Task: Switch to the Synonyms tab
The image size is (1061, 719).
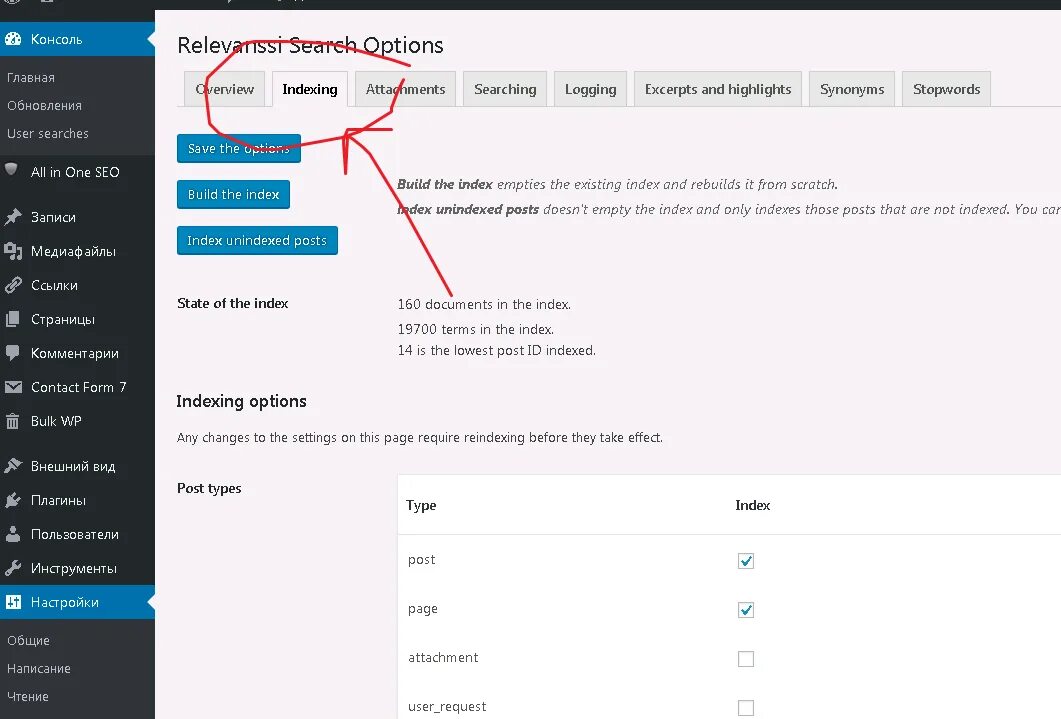Action: [x=852, y=89]
